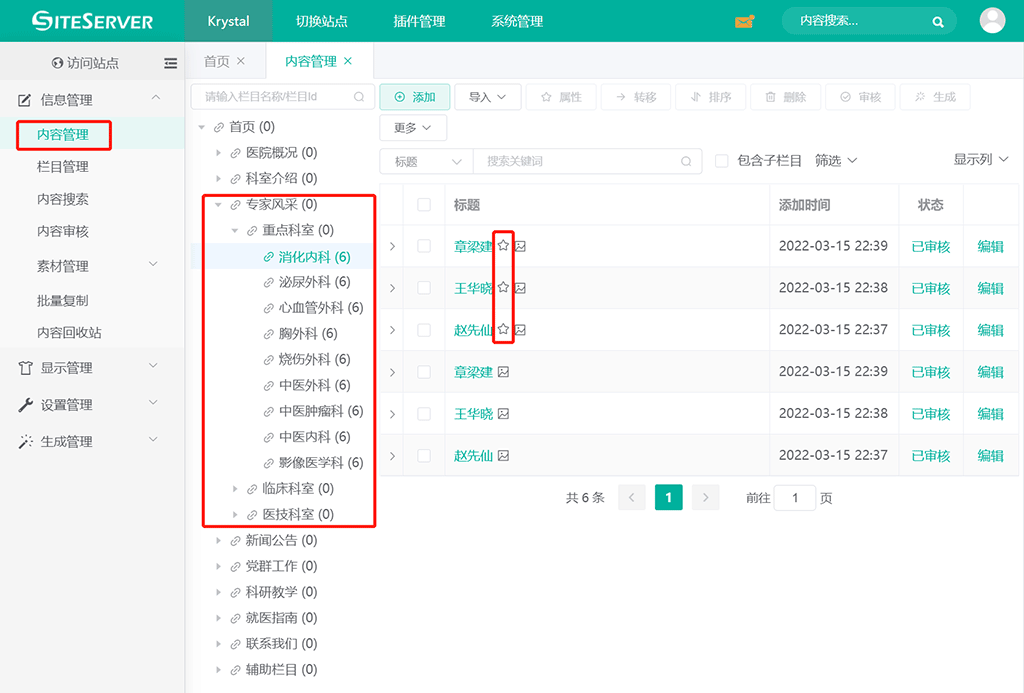Check the select-all checkbox in table header
The height and width of the screenshot is (693, 1024).
pos(424,205)
